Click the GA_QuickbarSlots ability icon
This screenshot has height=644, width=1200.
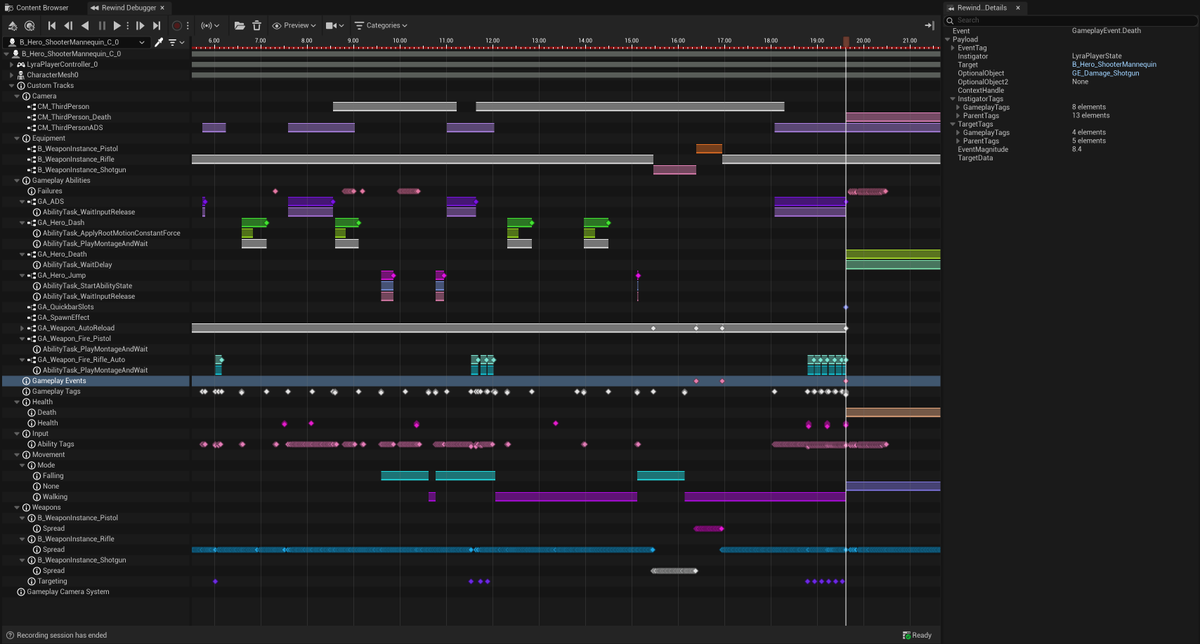[31, 307]
